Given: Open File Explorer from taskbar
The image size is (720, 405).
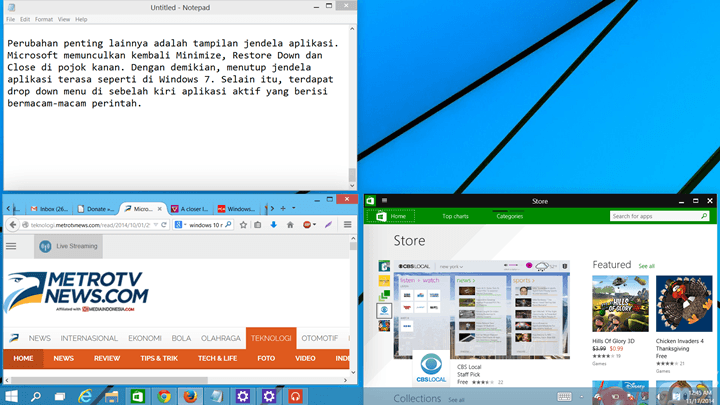Looking at the screenshot, I should coord(112,396).
